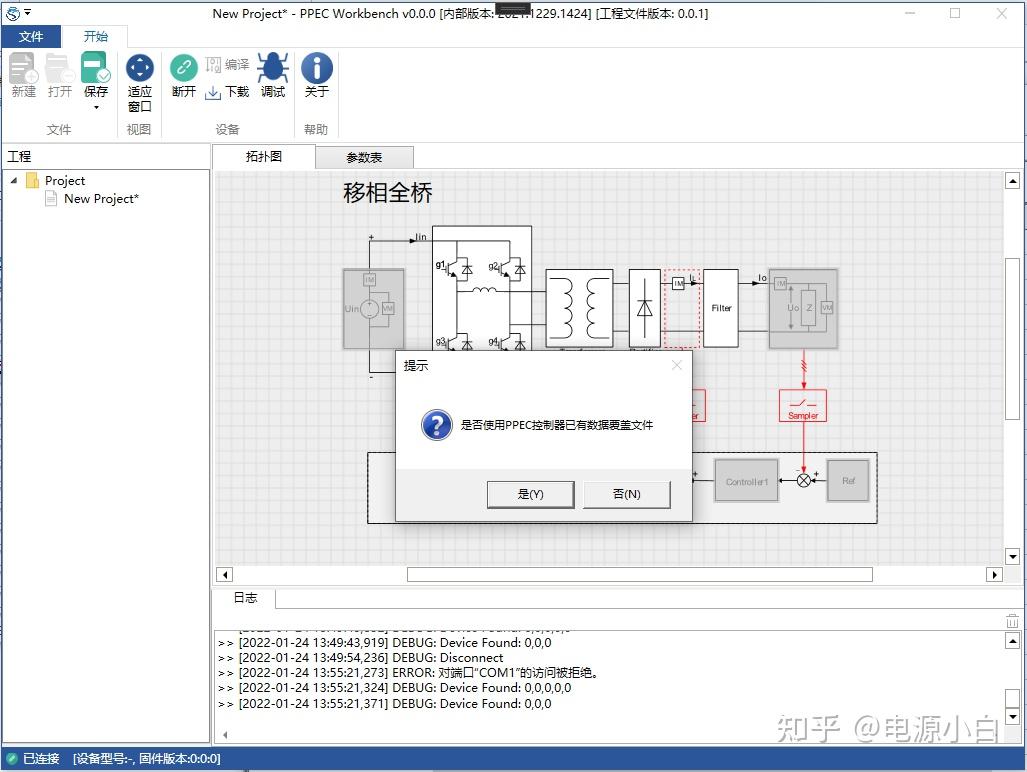Image resolution: width=1027 pixels, height=772 pixels.
Task: Click the 已连接 connection status icon
Action: 12,759
